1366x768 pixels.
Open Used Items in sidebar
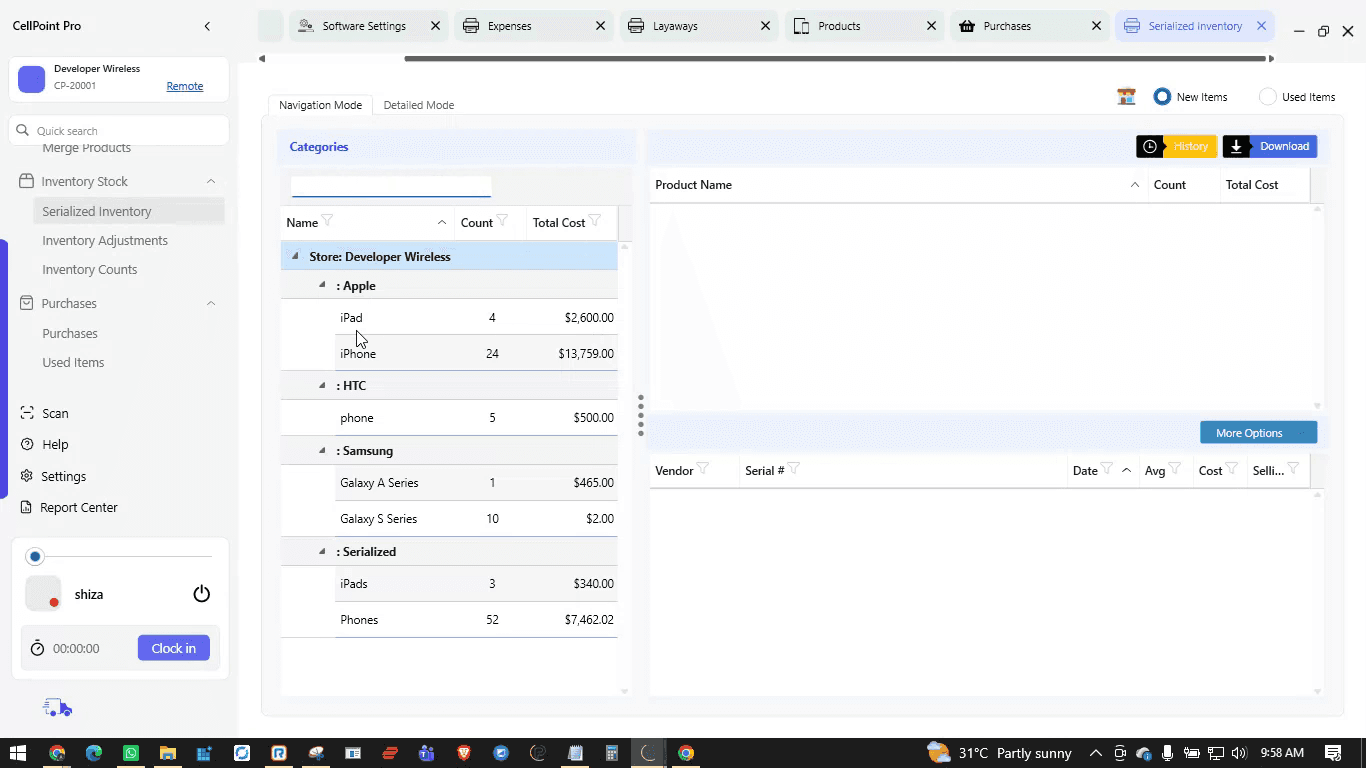[73, 362]
